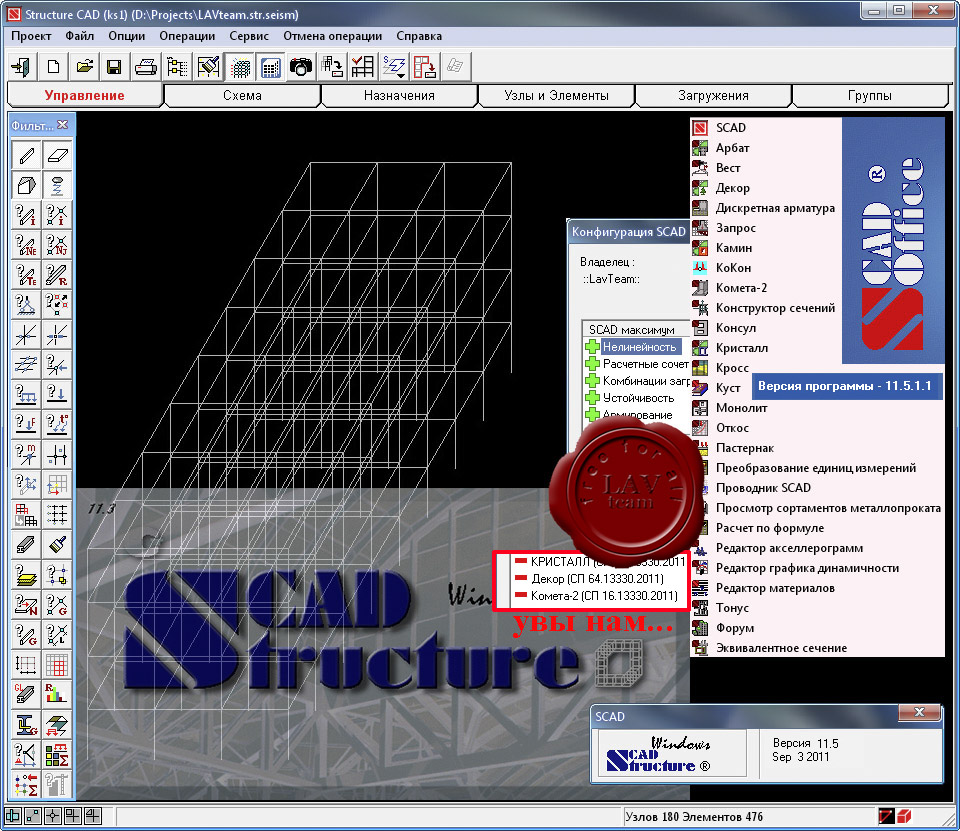Viewport: 960px width, 831px height.
Task: Toggle special spring elements filter
Action: tap(57, 185)
